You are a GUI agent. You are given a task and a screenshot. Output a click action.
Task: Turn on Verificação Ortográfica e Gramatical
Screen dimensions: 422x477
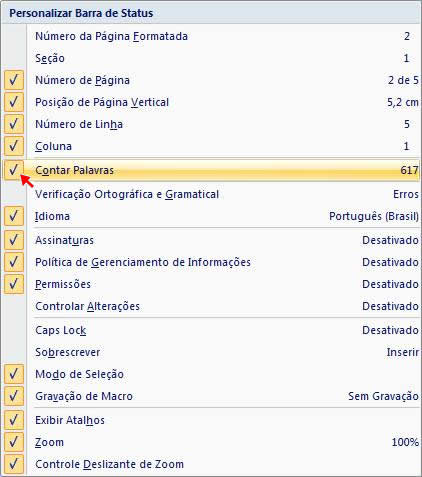[211, 194]
